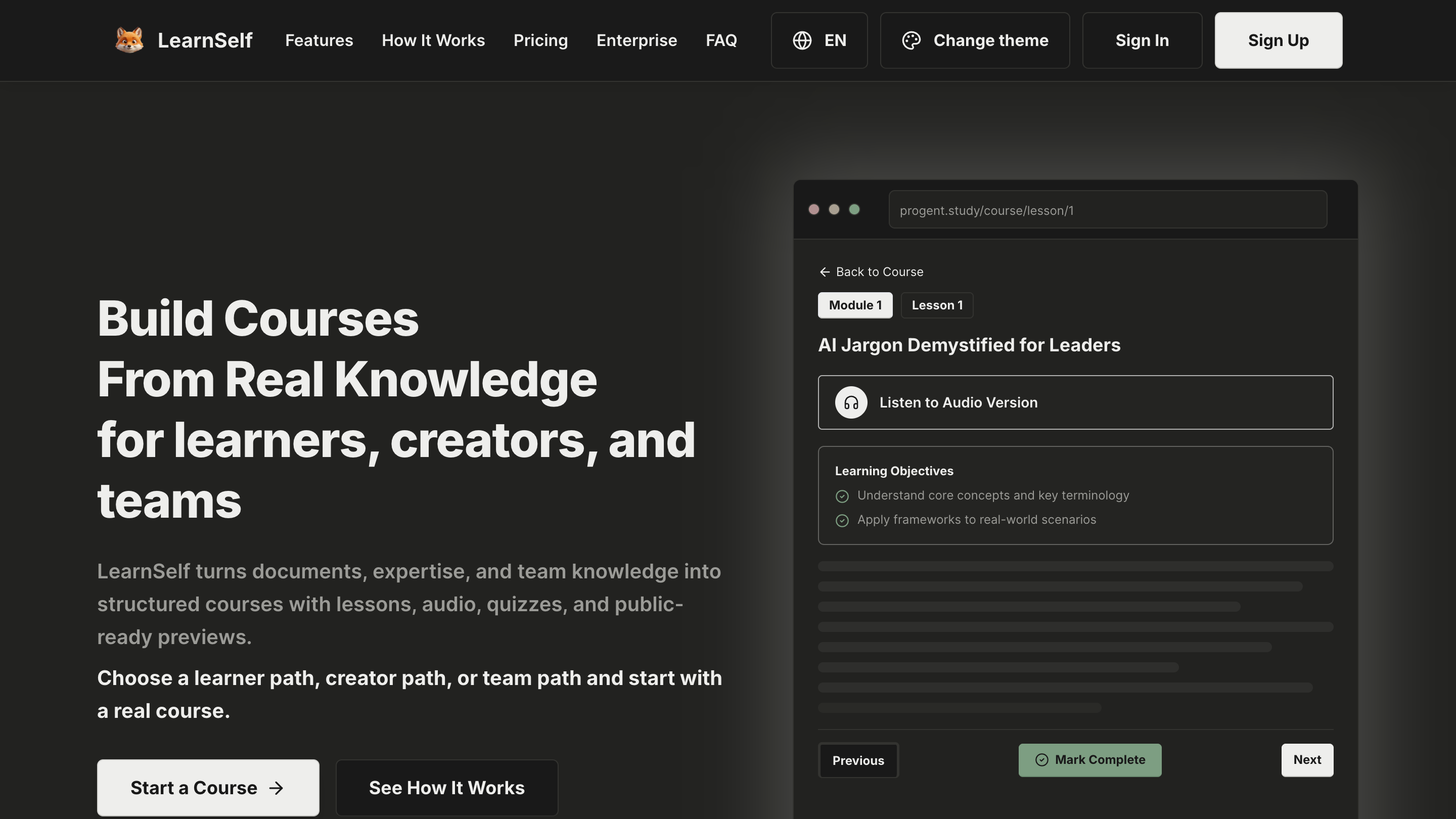
Task: Click 'Apply frameworks to real-world scenarios' text
Action: [x=977, y=520]
